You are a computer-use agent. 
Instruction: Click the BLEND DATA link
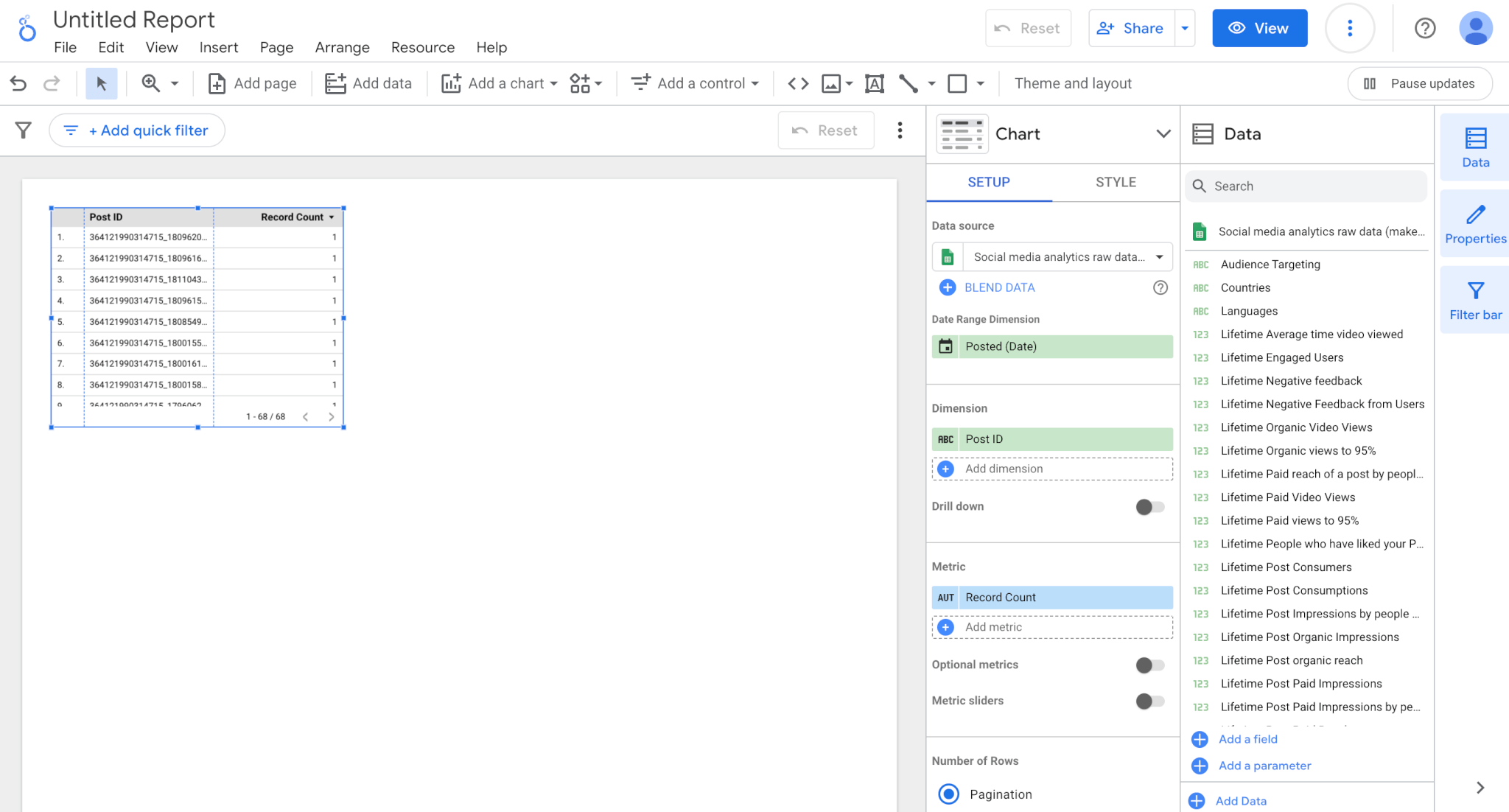click(999, 287)
